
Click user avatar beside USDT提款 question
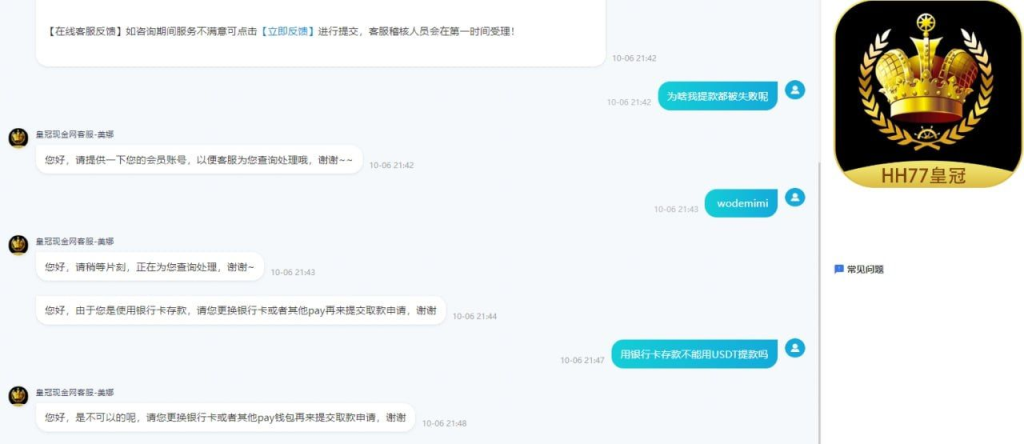coord(795,347)
